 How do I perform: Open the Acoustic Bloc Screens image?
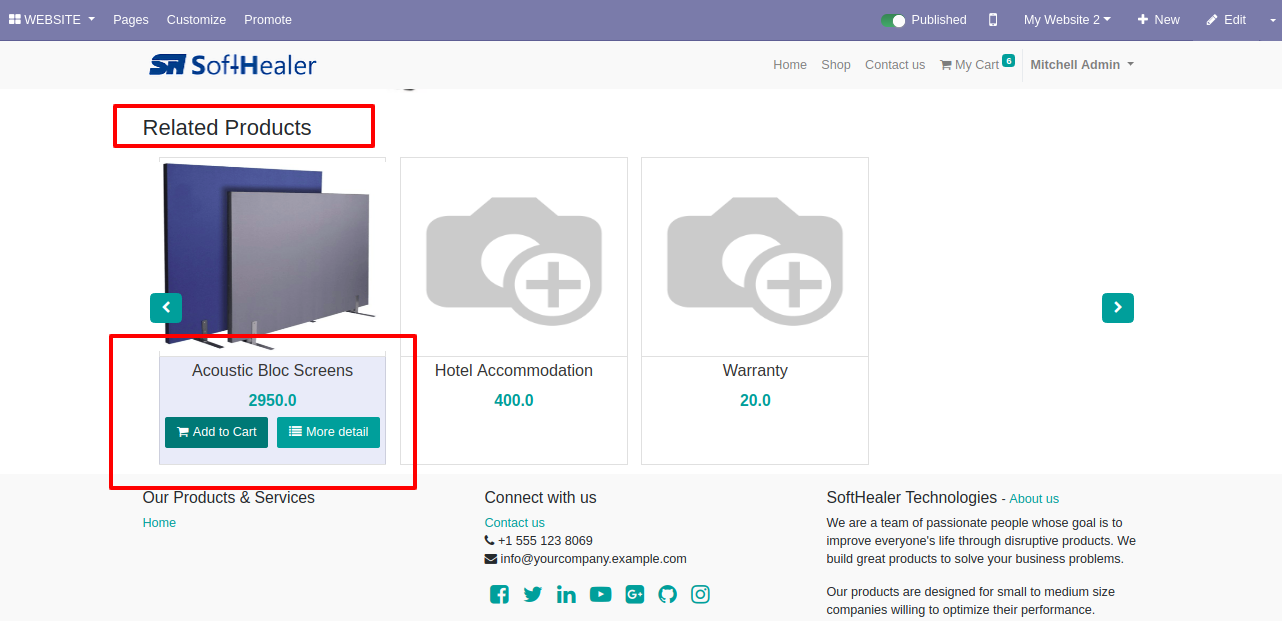pos(272,256)
